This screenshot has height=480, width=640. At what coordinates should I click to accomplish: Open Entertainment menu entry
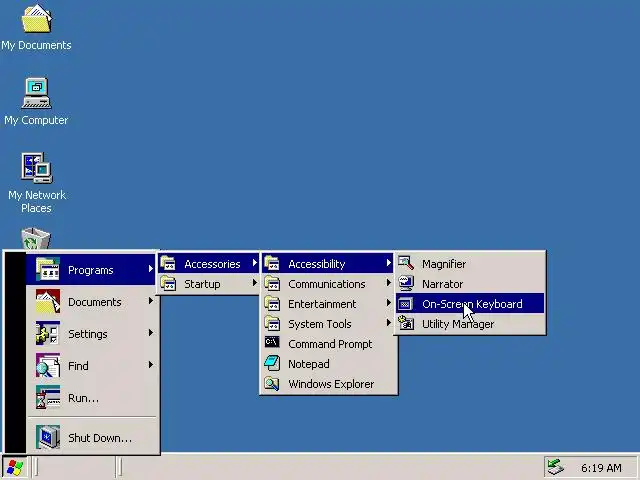tap(328, 304)
